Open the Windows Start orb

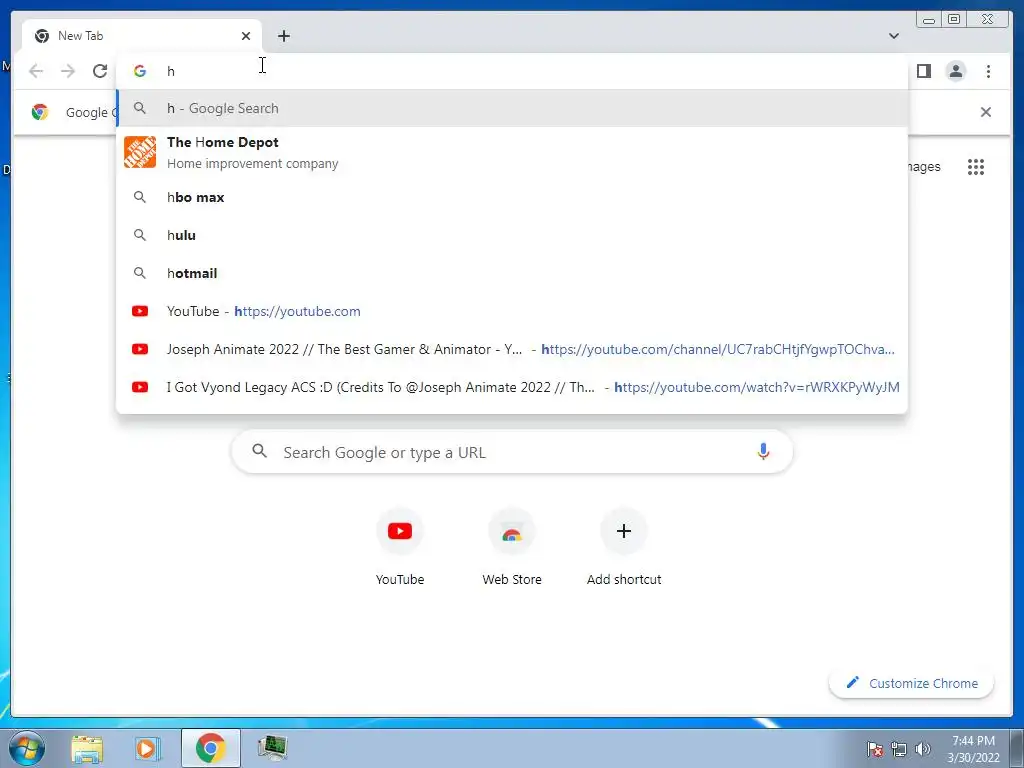[27, 748]
